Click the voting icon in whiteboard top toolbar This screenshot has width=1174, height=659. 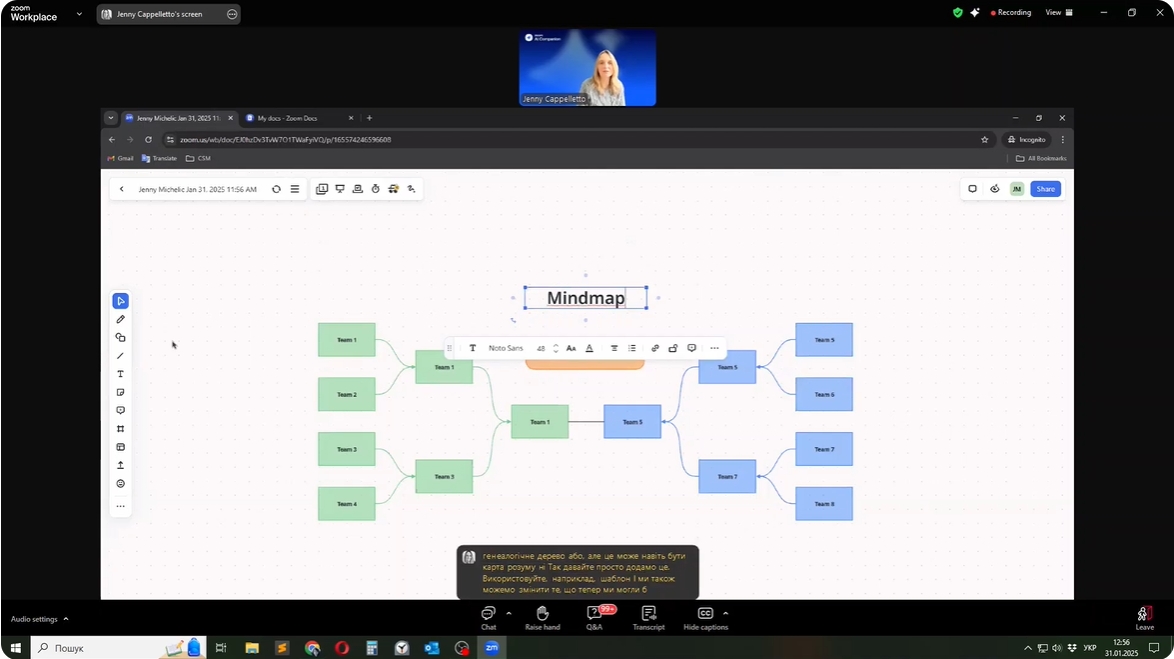pyautogui.click(x=394, y=189)
